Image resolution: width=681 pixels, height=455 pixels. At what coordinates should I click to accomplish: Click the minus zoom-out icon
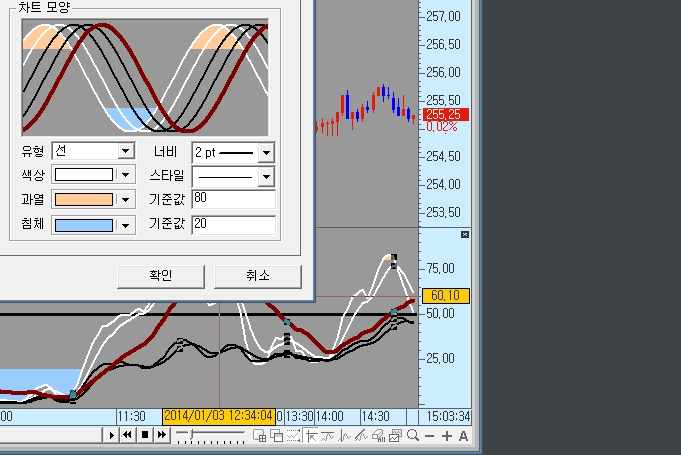pos(430,436)
